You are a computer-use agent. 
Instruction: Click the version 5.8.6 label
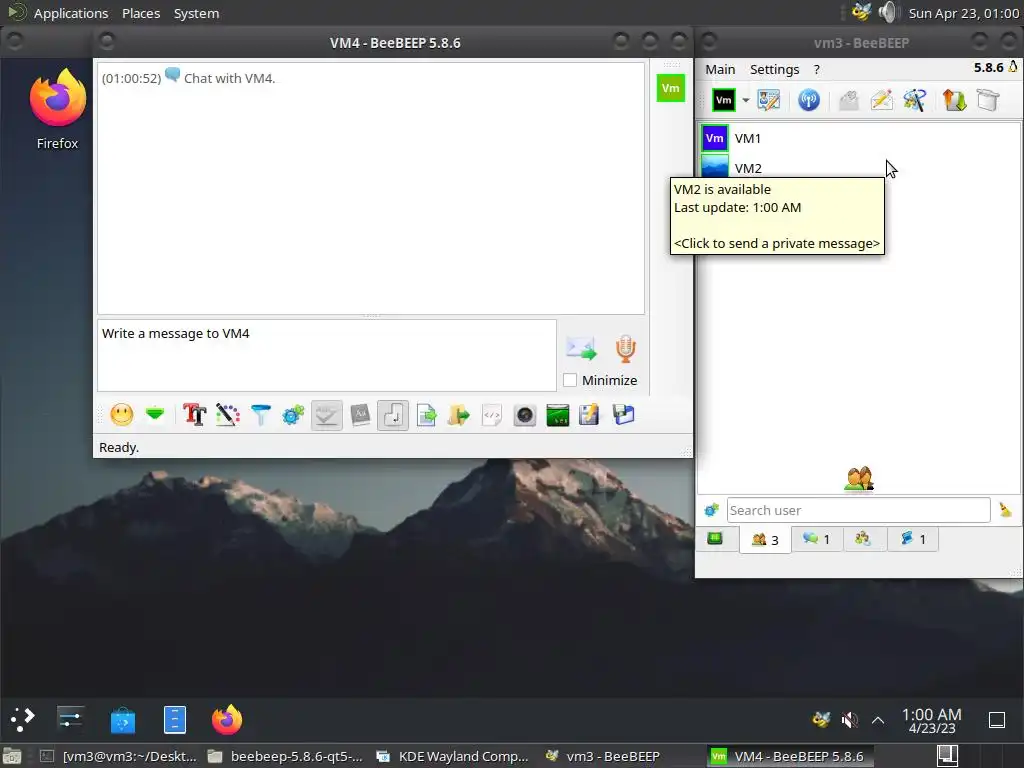[988, 68]
